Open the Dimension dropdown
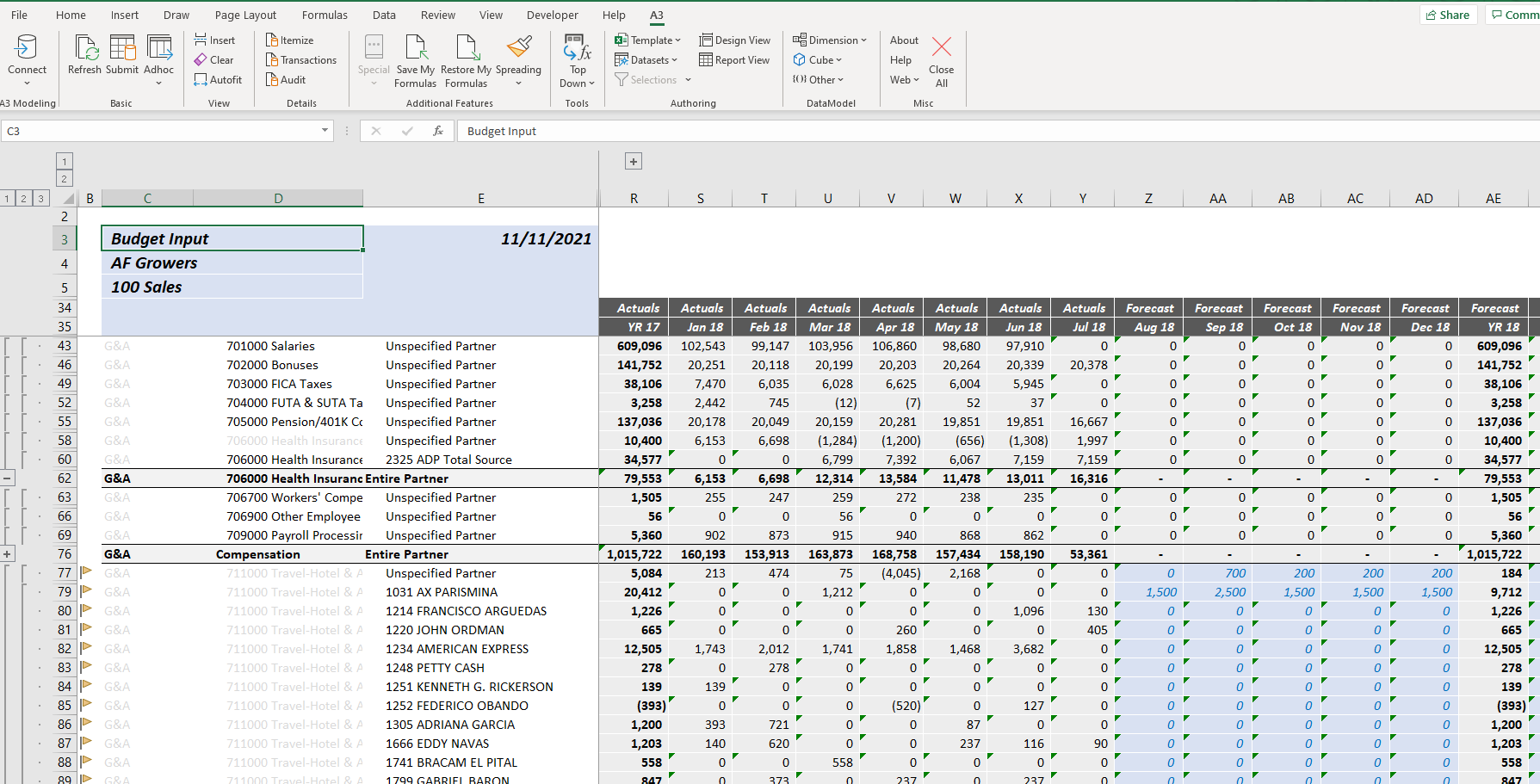Image resolution: width=1540 pixels, height=784 pixels. (x=829, y=40)
